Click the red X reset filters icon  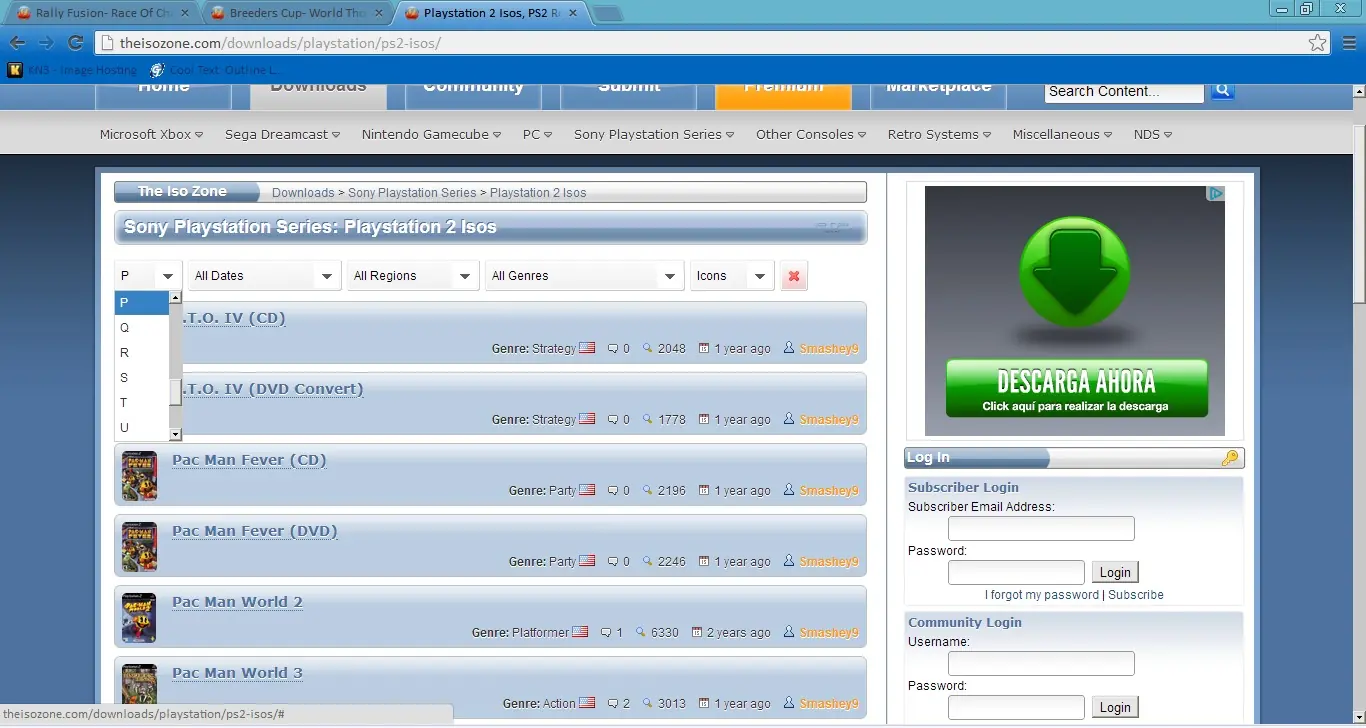(794, 276)
